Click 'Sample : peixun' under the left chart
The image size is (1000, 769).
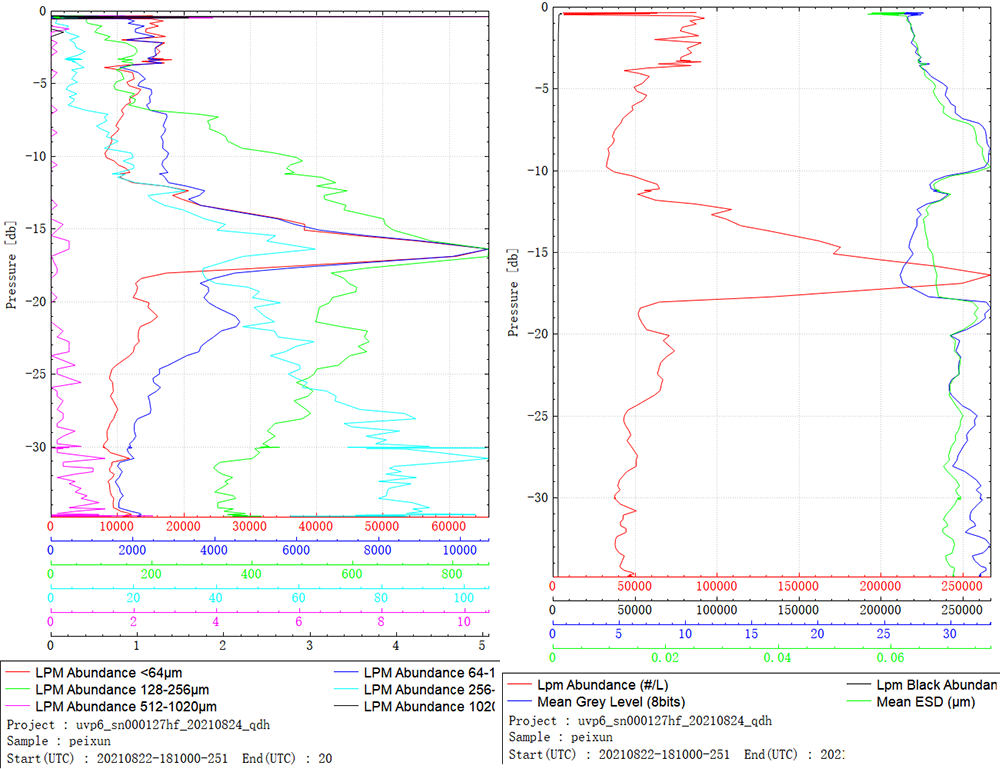pyautogui.click(x=59, y=741)
